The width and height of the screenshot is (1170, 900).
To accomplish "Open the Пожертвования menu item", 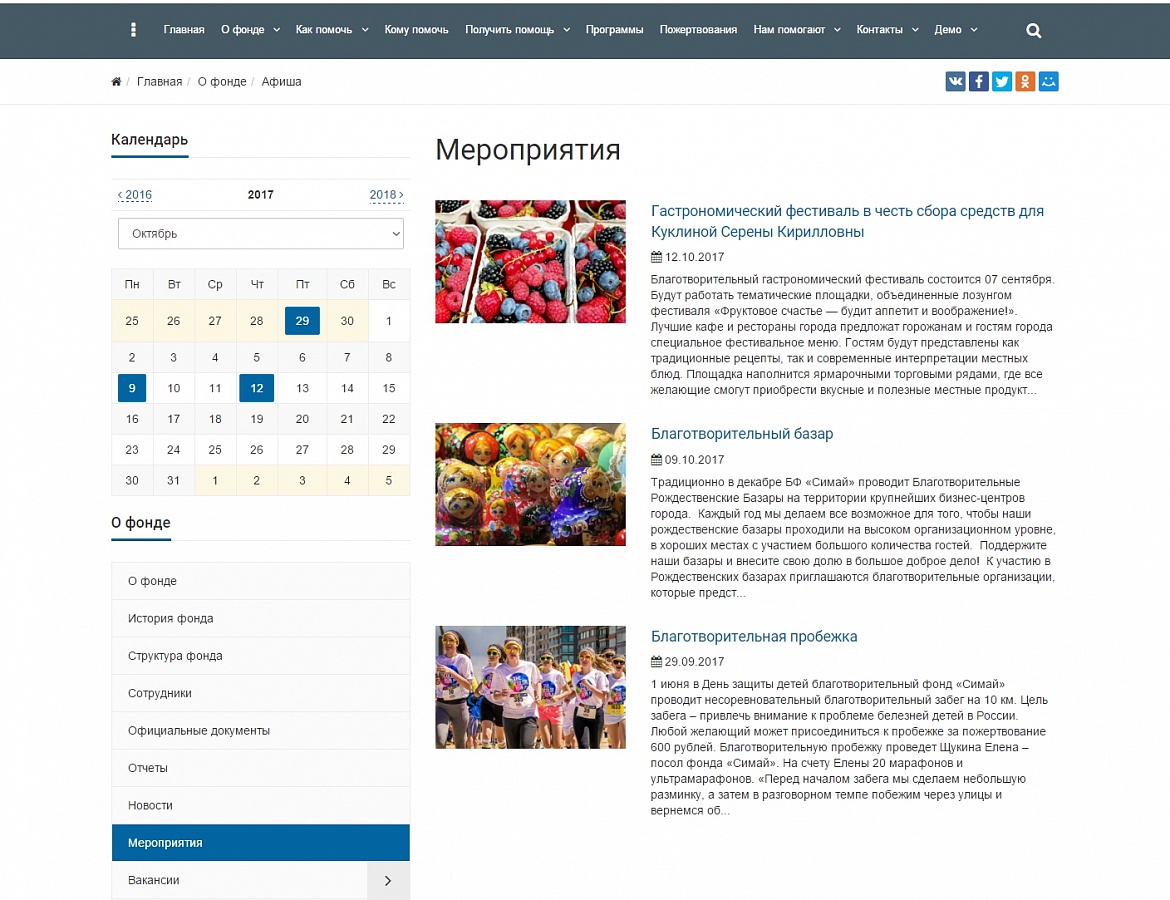I will tap(698, 30).
